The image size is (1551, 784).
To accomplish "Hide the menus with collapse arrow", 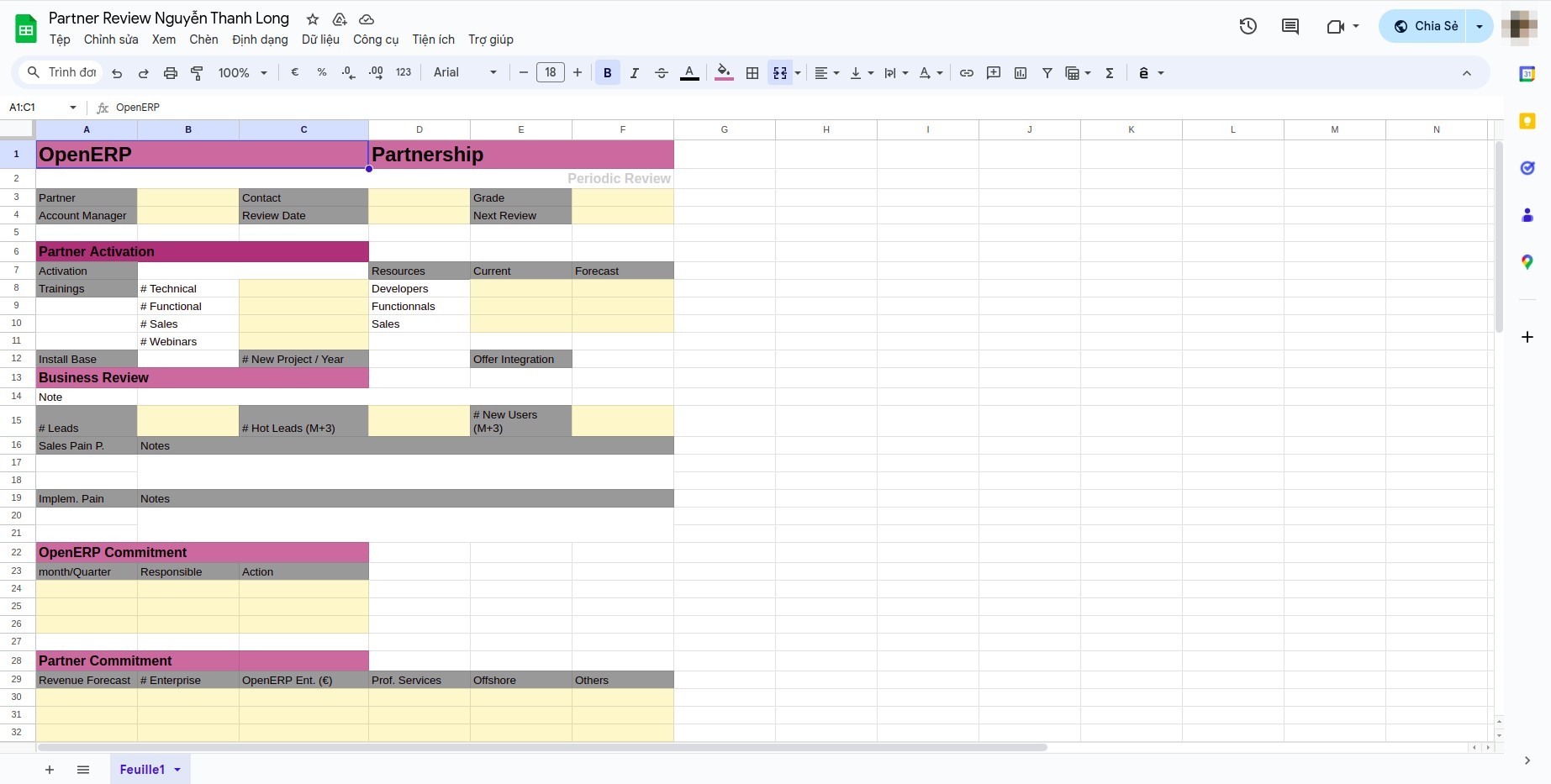I will 1467,73.
